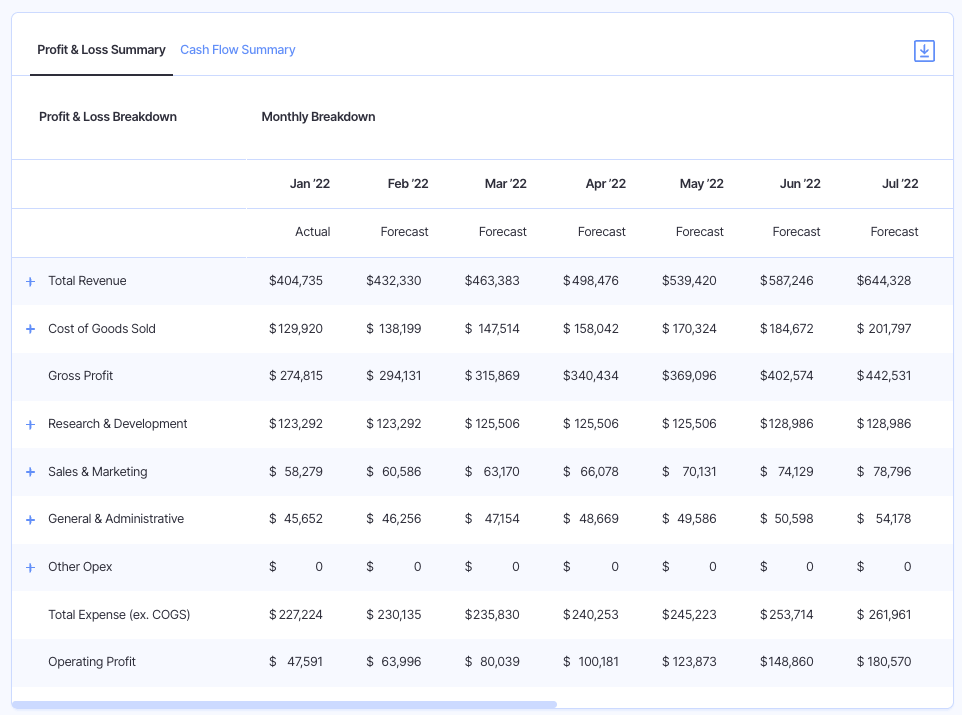The width and height of the screenshot is (962, 715).
Task: Click the Jul '22 column header
Action: pyautogui.click(x=900, y=184)
